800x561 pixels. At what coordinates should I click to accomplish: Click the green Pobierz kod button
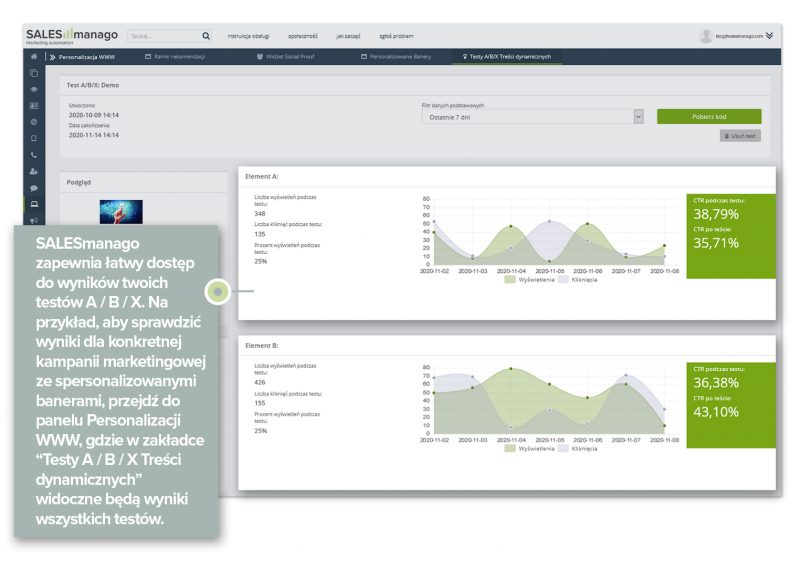[x=709, y=117]
